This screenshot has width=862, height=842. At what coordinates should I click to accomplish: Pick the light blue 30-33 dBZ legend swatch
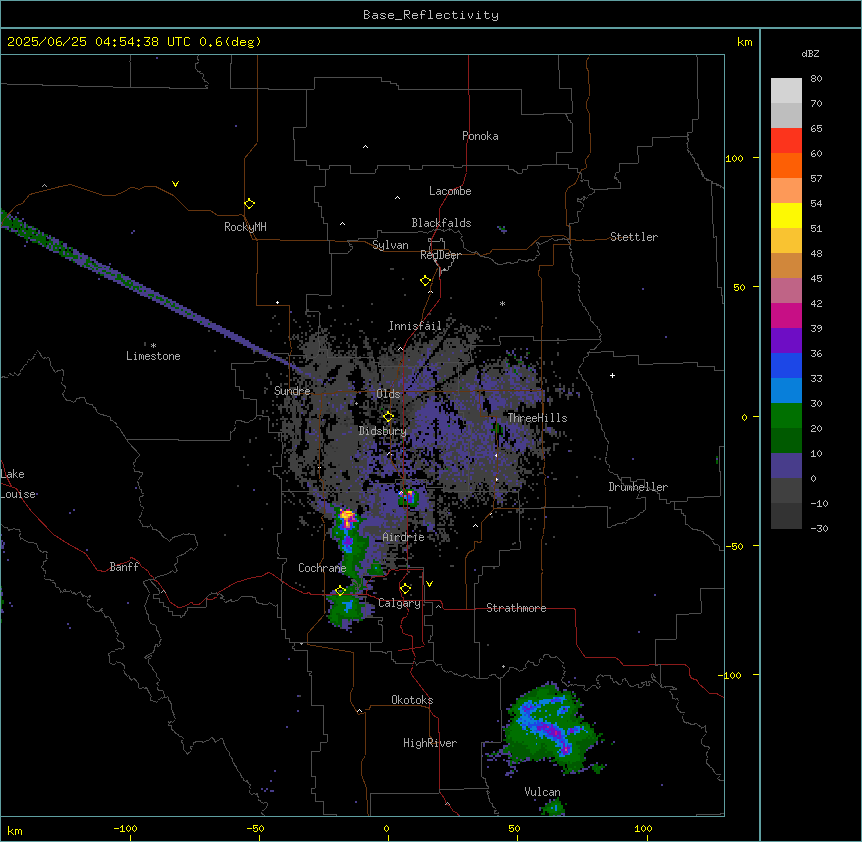pyautogui.click(x=786, y=390)
